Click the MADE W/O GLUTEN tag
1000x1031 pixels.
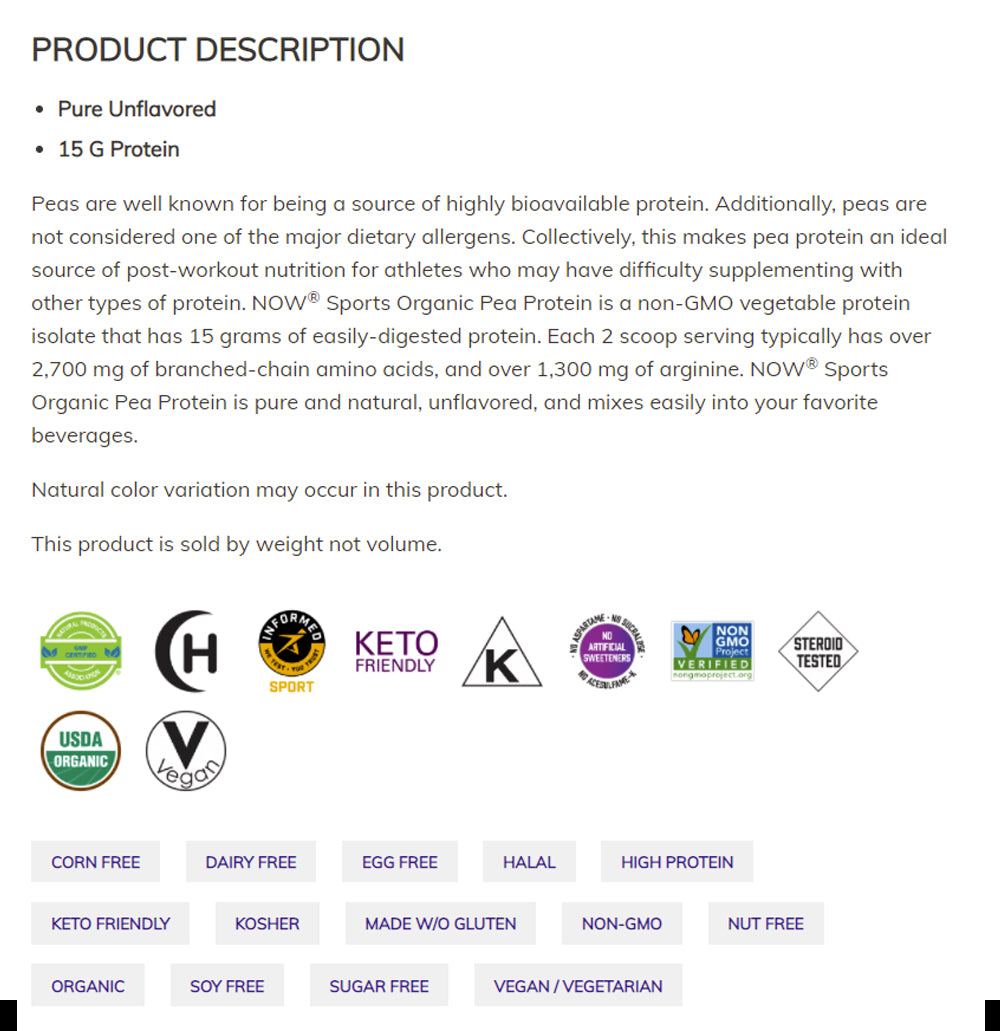click(x=441, y=924)
